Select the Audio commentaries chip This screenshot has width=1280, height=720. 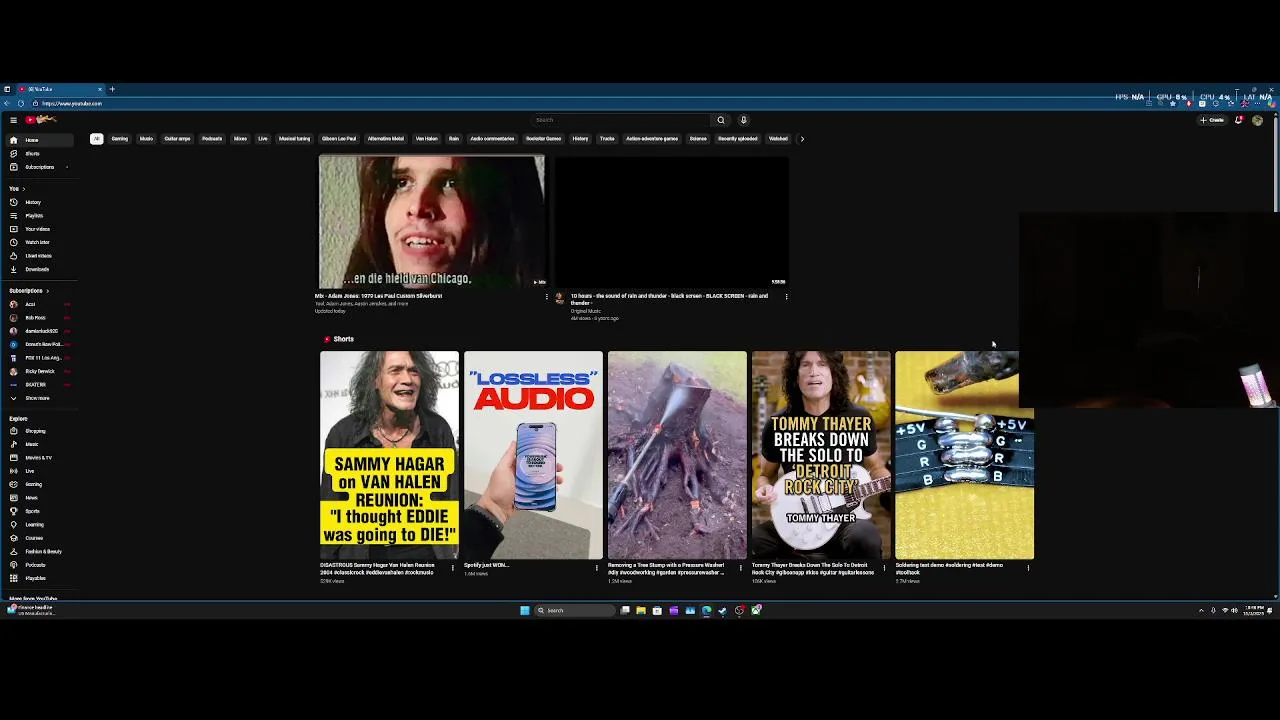click(492, 139)
